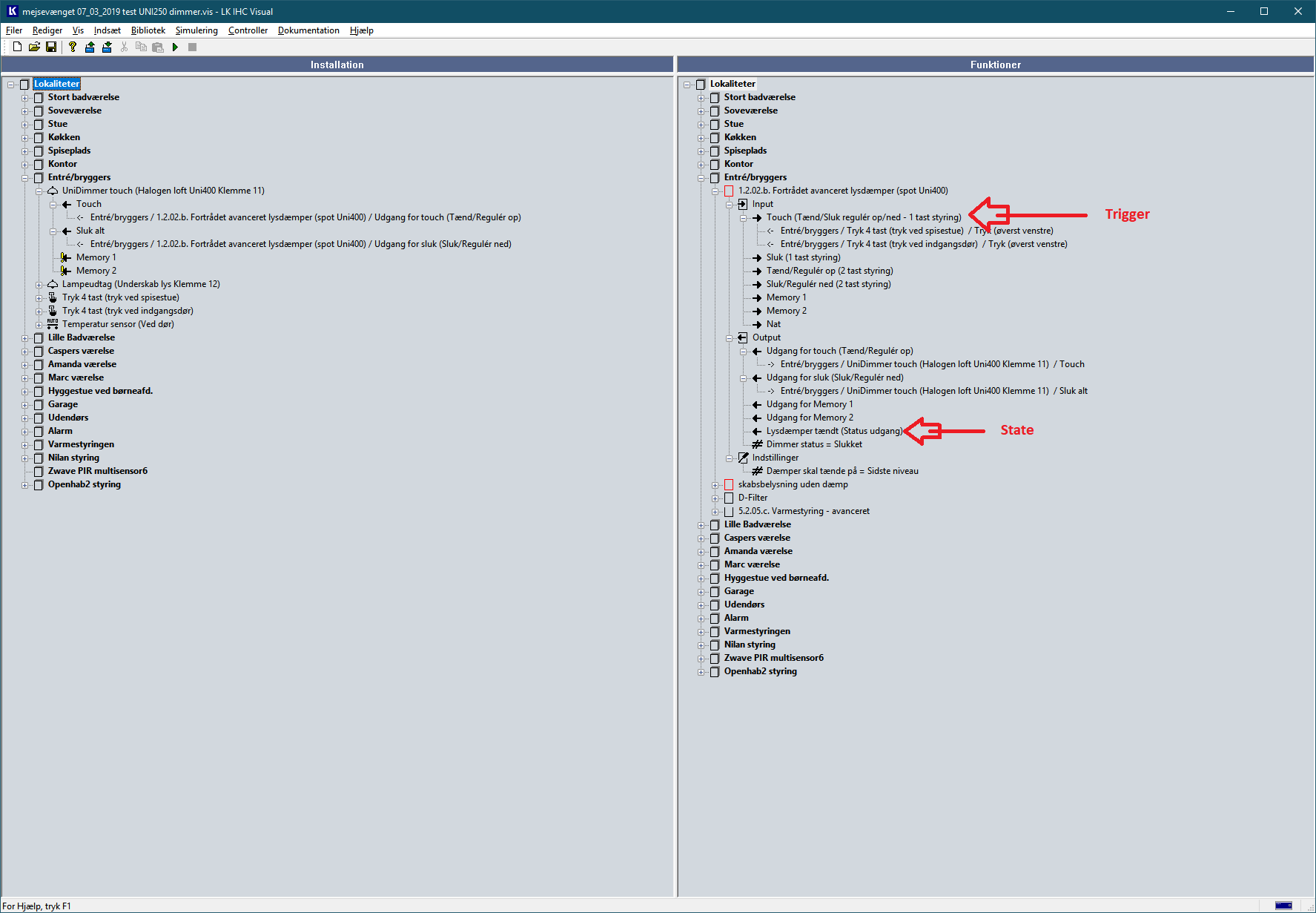This screenshot has height=913, width=1316.
Task: Click the Temperatur sensor (Ved dør) icon
Action: pos(53,324)
